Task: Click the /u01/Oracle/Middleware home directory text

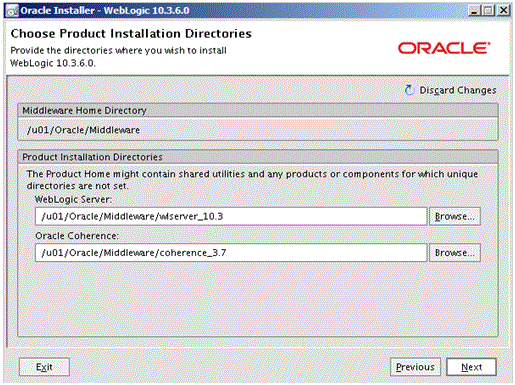Action: (83, 130)
